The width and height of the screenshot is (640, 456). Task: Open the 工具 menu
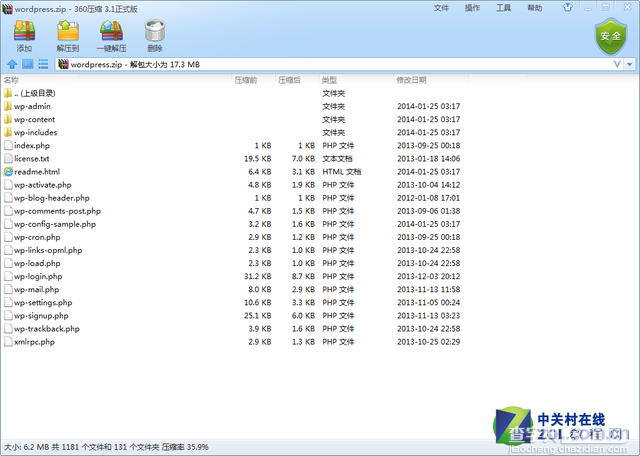(503, 8)
